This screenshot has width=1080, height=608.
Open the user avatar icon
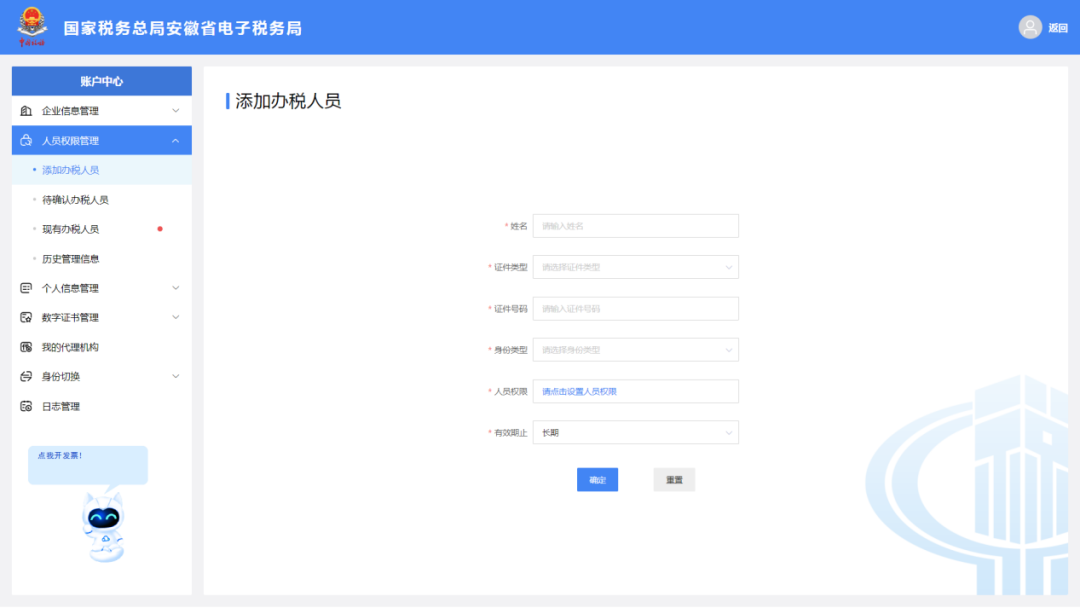tap(1030, 28)
